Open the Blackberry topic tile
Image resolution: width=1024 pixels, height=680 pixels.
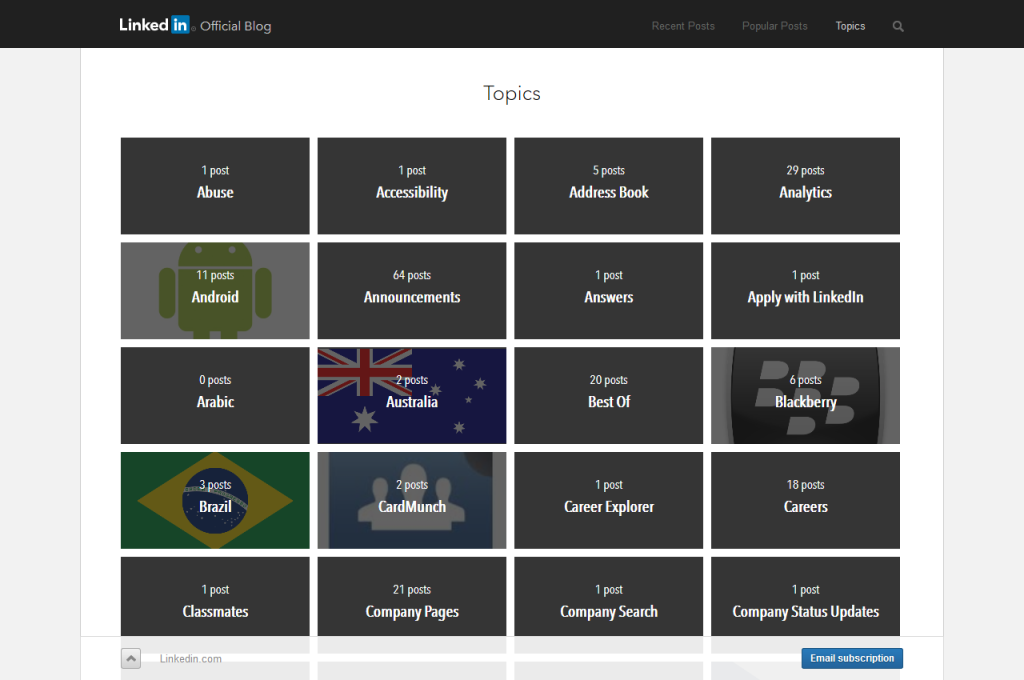(x=805, y=395)
